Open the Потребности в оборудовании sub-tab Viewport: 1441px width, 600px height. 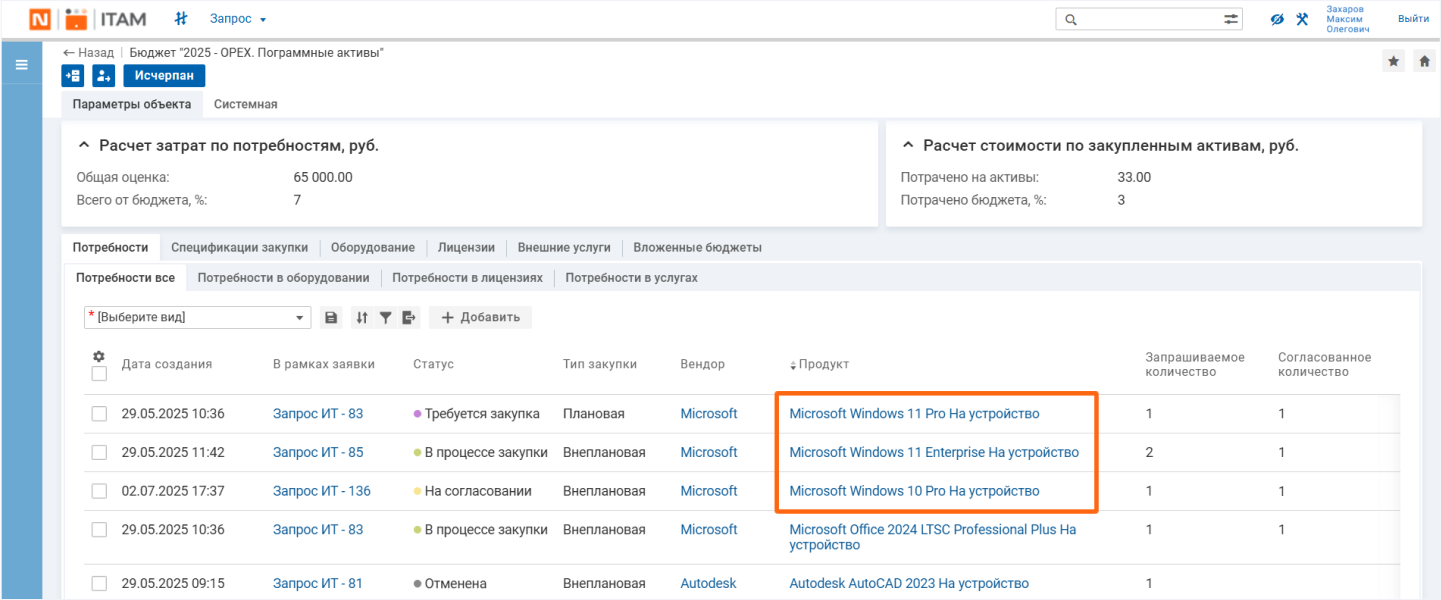point(283,278)
